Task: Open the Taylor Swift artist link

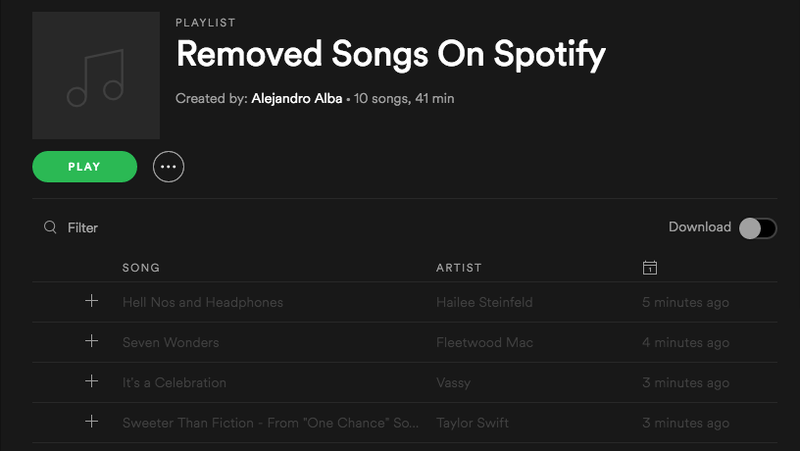Action: tap(472, 423)
